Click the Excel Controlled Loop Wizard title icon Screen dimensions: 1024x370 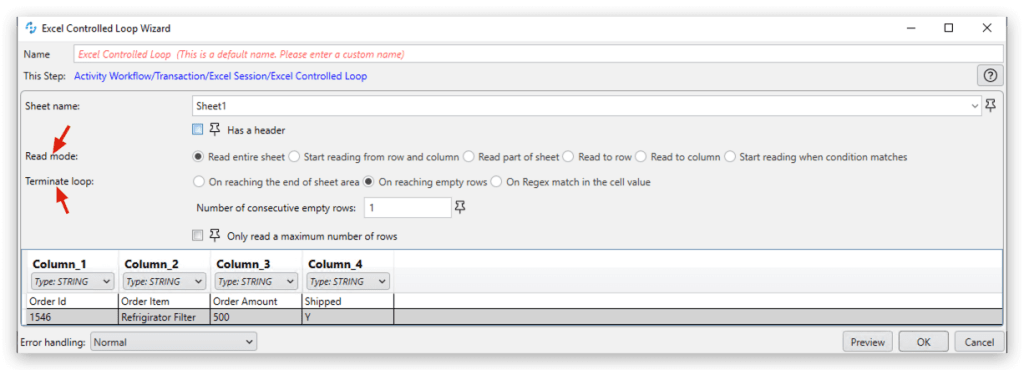tap(31, 28)
